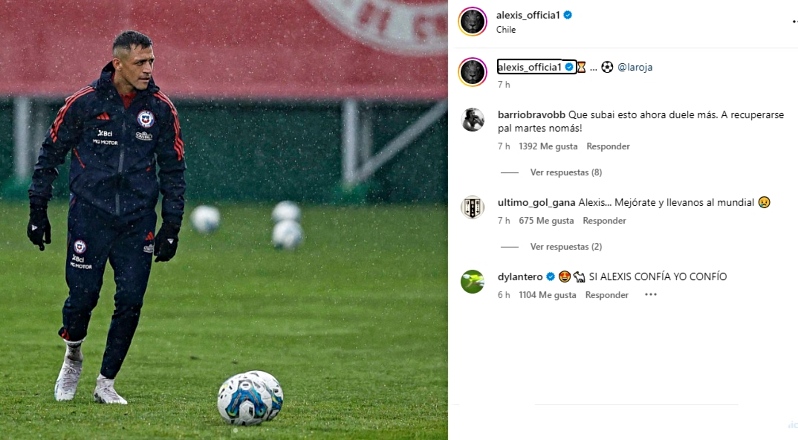The width and height of the screenshot is (798, 440).
Task: Open the Chile location link
Action: (x=506, y=30)
